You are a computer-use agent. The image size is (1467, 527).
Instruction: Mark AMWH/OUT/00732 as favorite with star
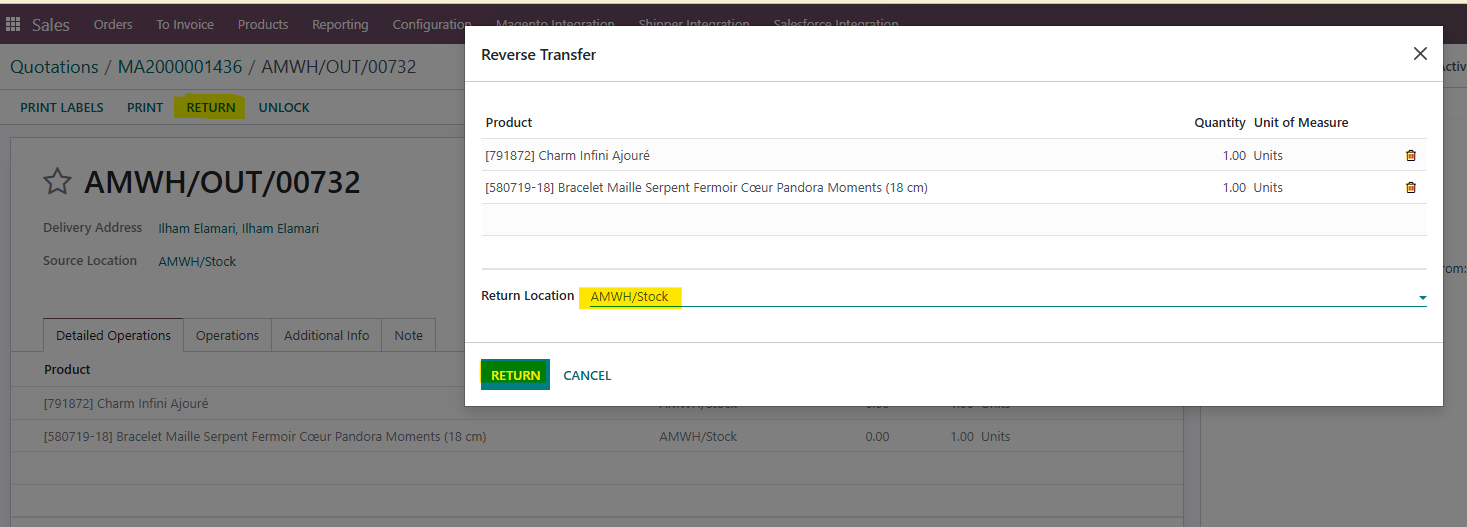click(57, 182)
